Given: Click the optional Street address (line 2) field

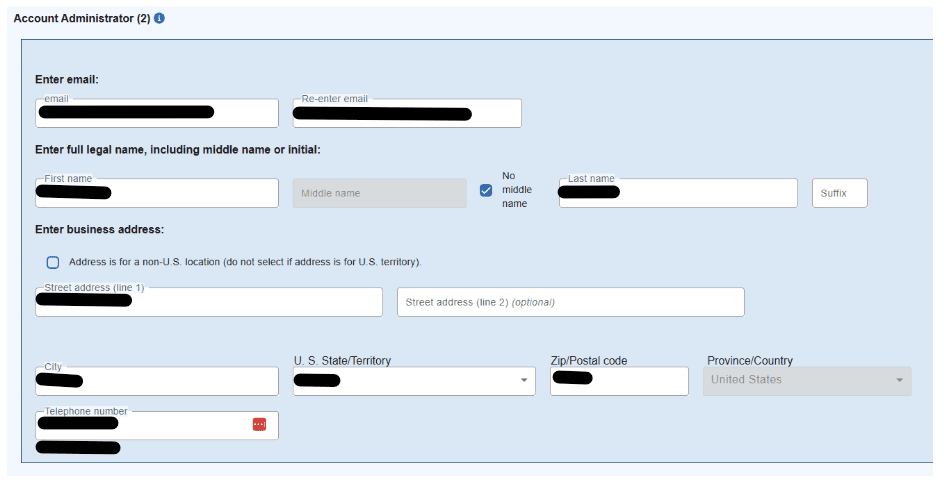Looking at the screenshot, I should coord(570,302).
